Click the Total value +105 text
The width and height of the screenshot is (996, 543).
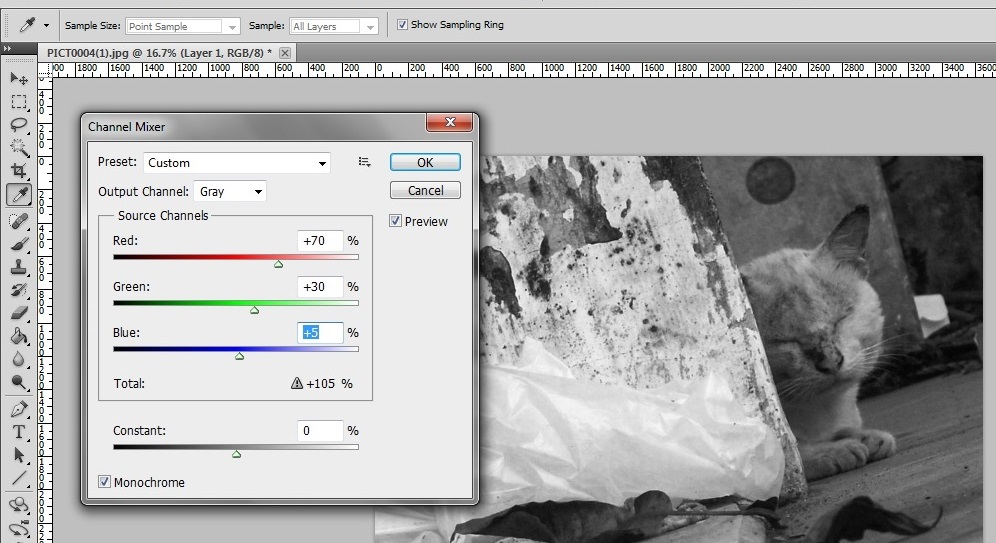coord(321,384)
